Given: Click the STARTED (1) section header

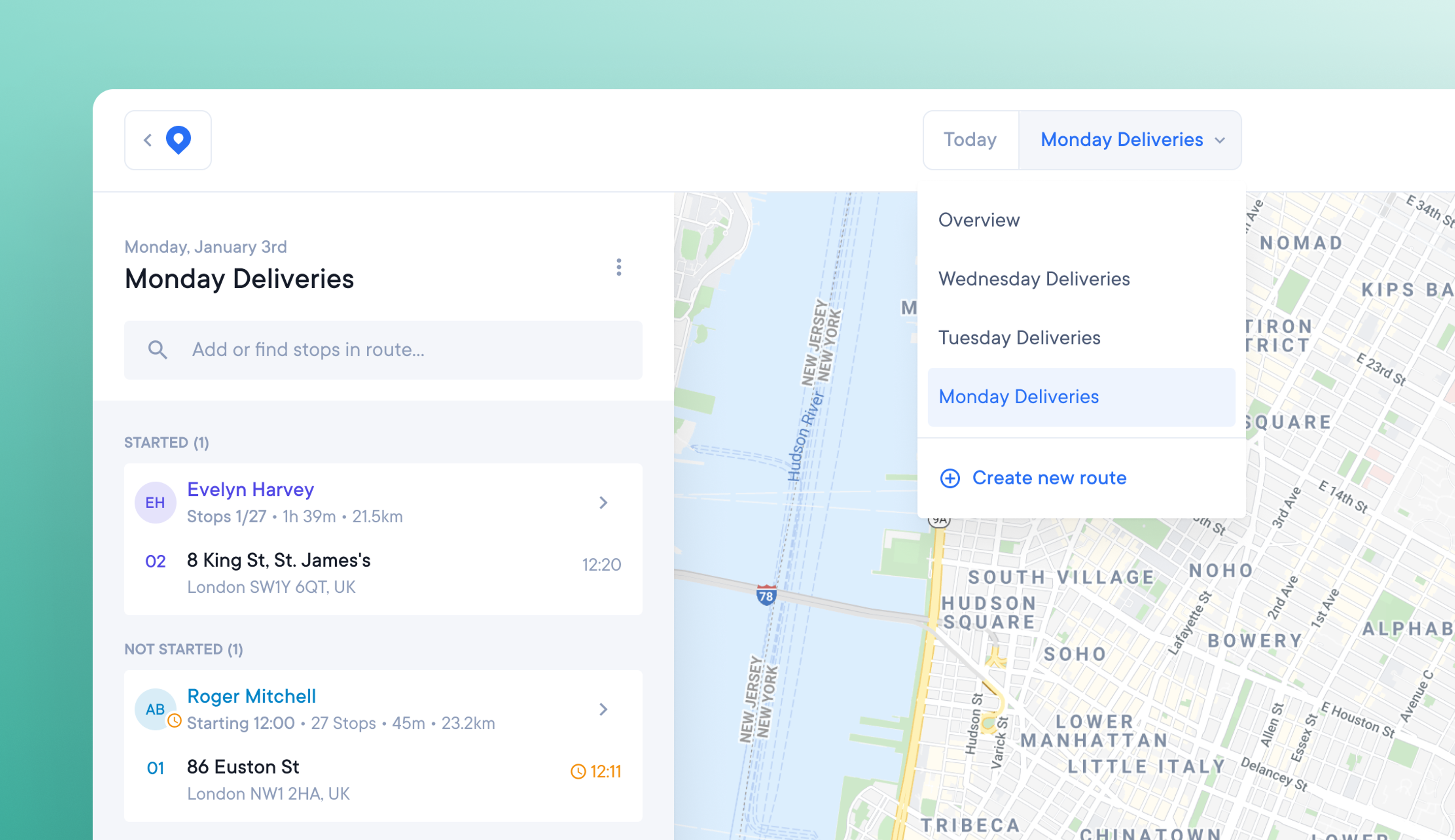Looking at the screenshot, I should coord(166,442).
